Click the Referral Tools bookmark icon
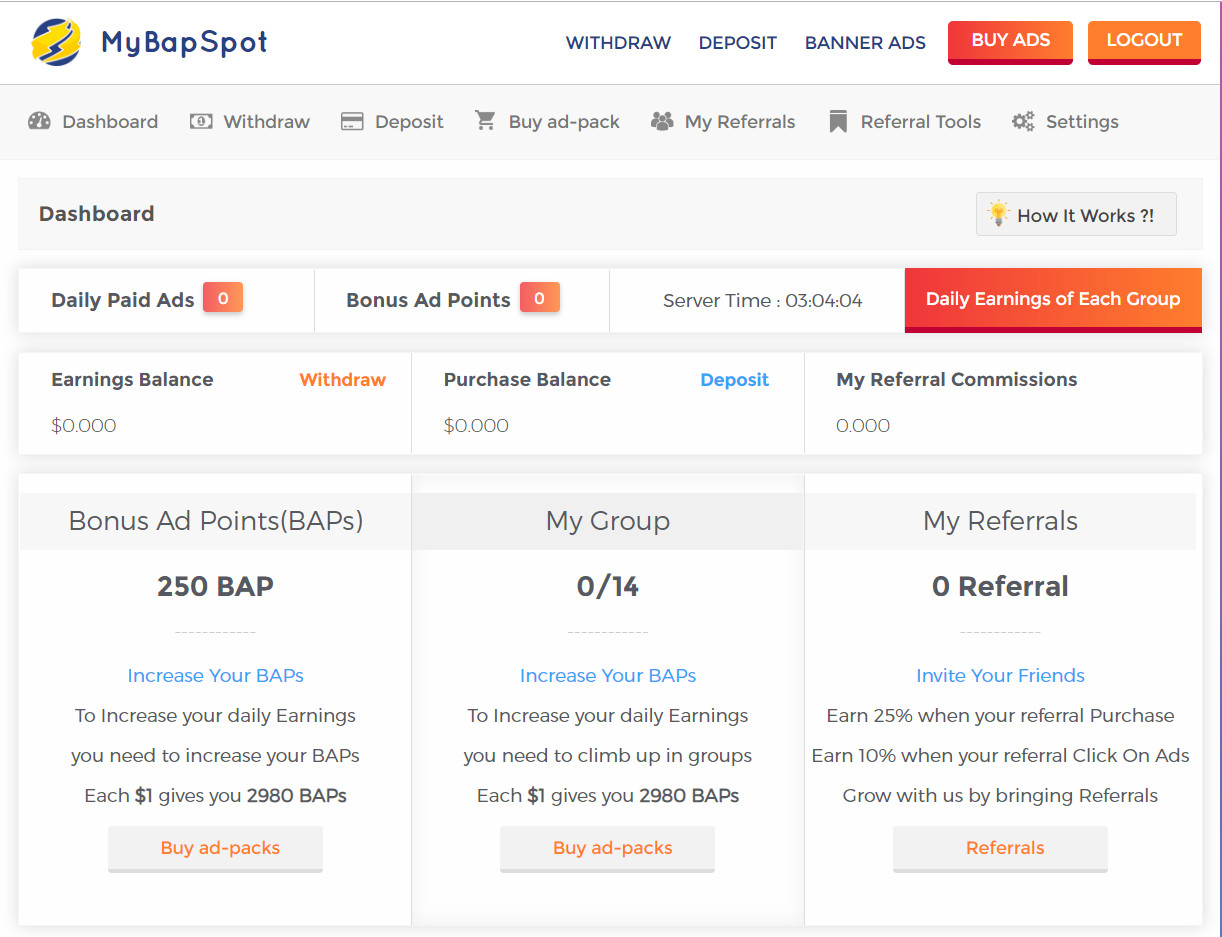The width and height of the screenshot is (1222, 937). pyautogui.click(x=838, y=122)
